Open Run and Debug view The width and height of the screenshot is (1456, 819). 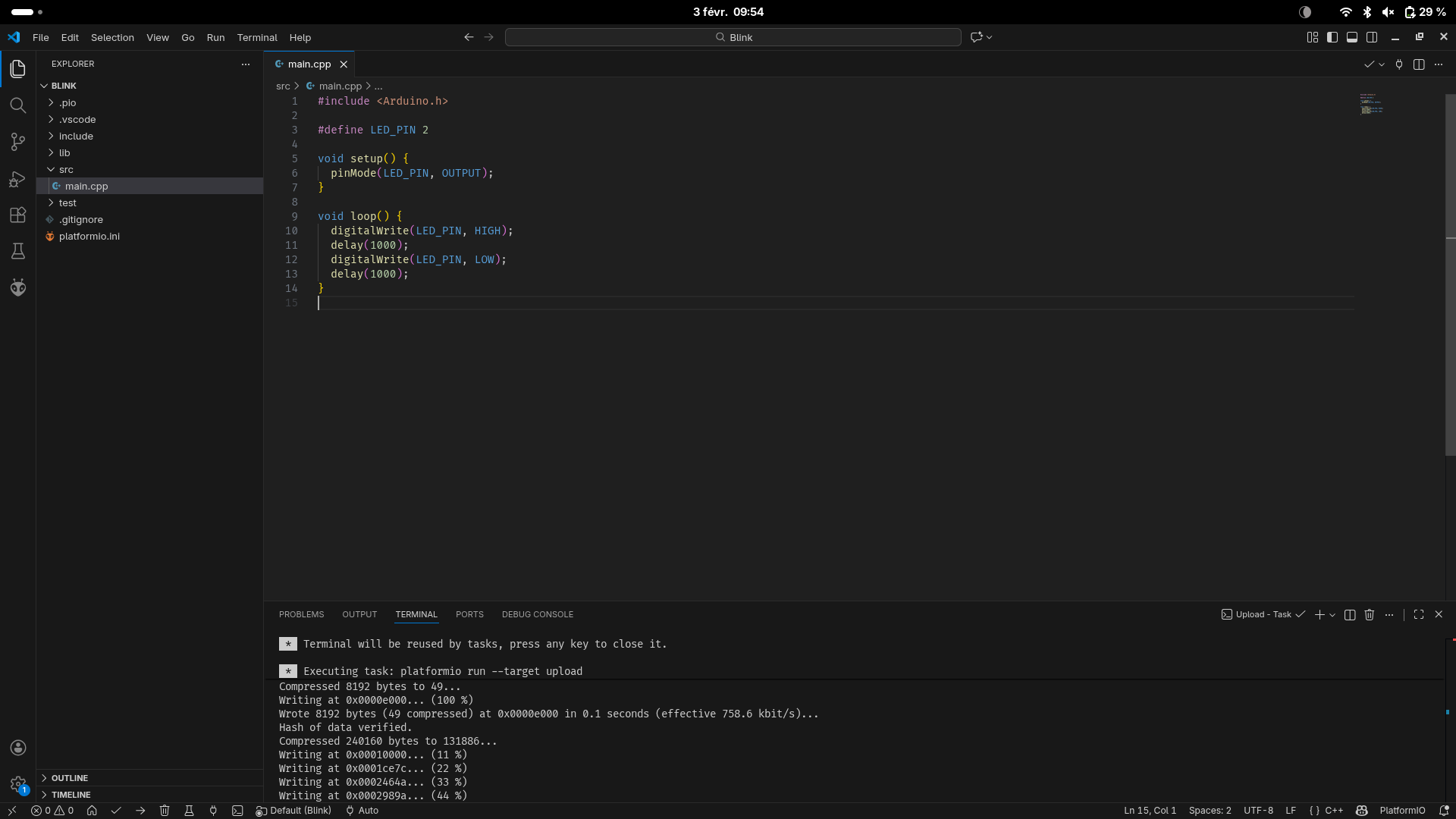coord(18,179)
